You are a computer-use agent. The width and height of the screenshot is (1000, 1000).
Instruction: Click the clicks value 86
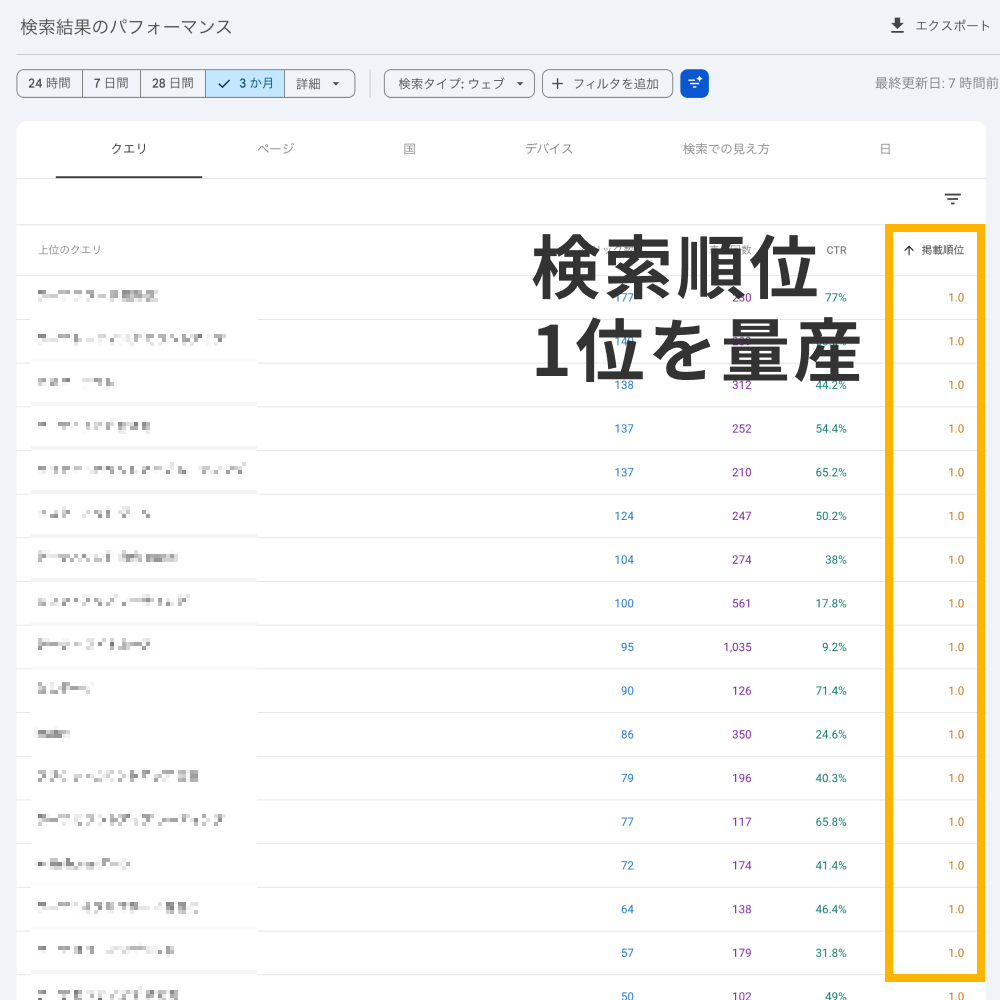[x=627, y=734]
